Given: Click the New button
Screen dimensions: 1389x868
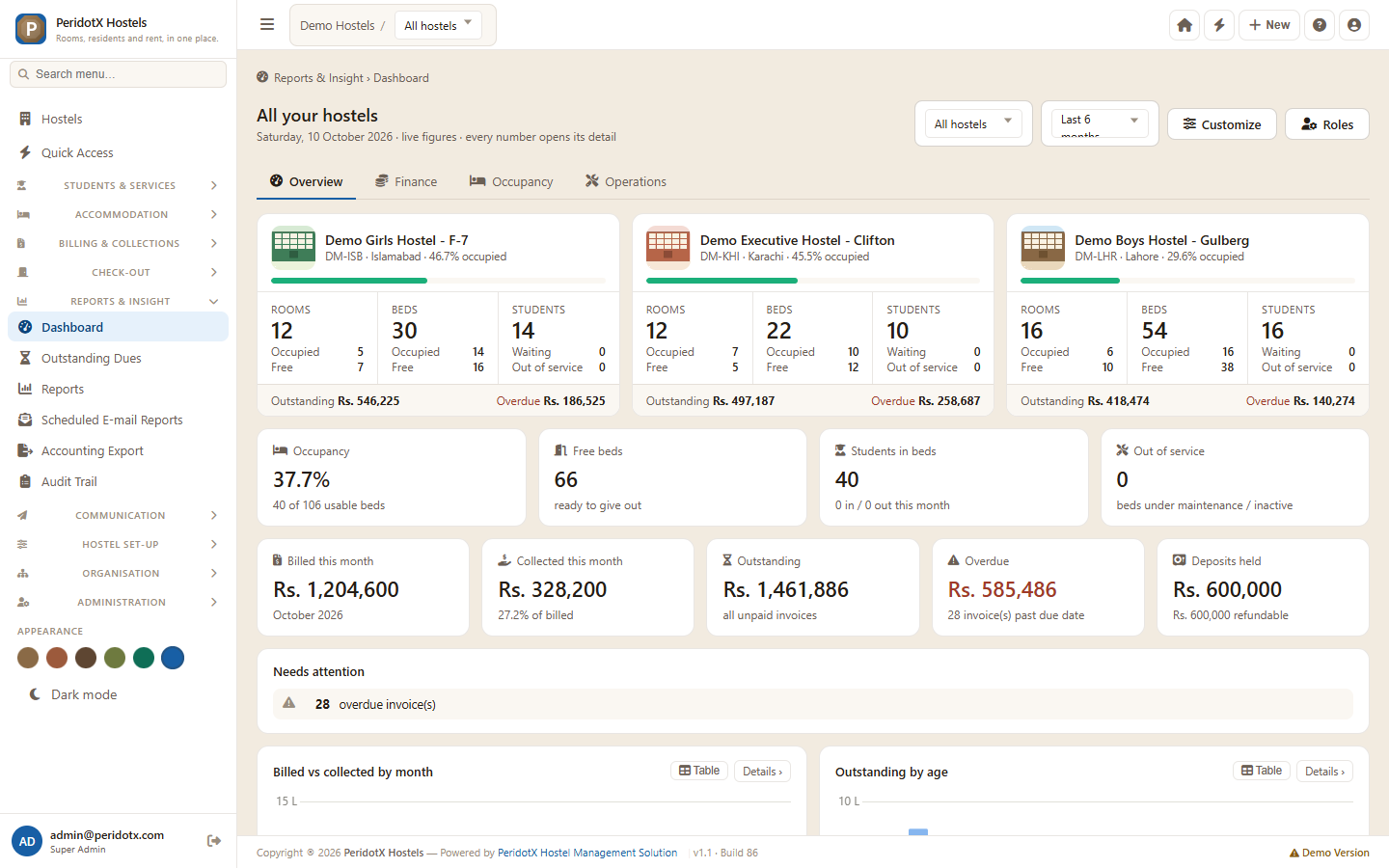Looking at the screenshot, I should (x=1269, y=25).
